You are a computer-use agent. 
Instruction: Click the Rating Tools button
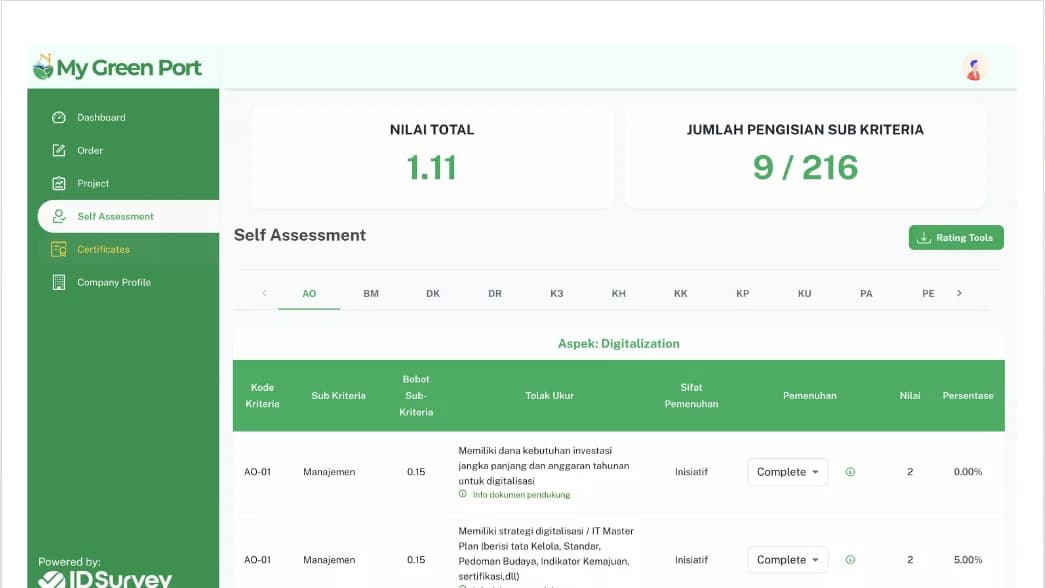click(x=956, y=238)
